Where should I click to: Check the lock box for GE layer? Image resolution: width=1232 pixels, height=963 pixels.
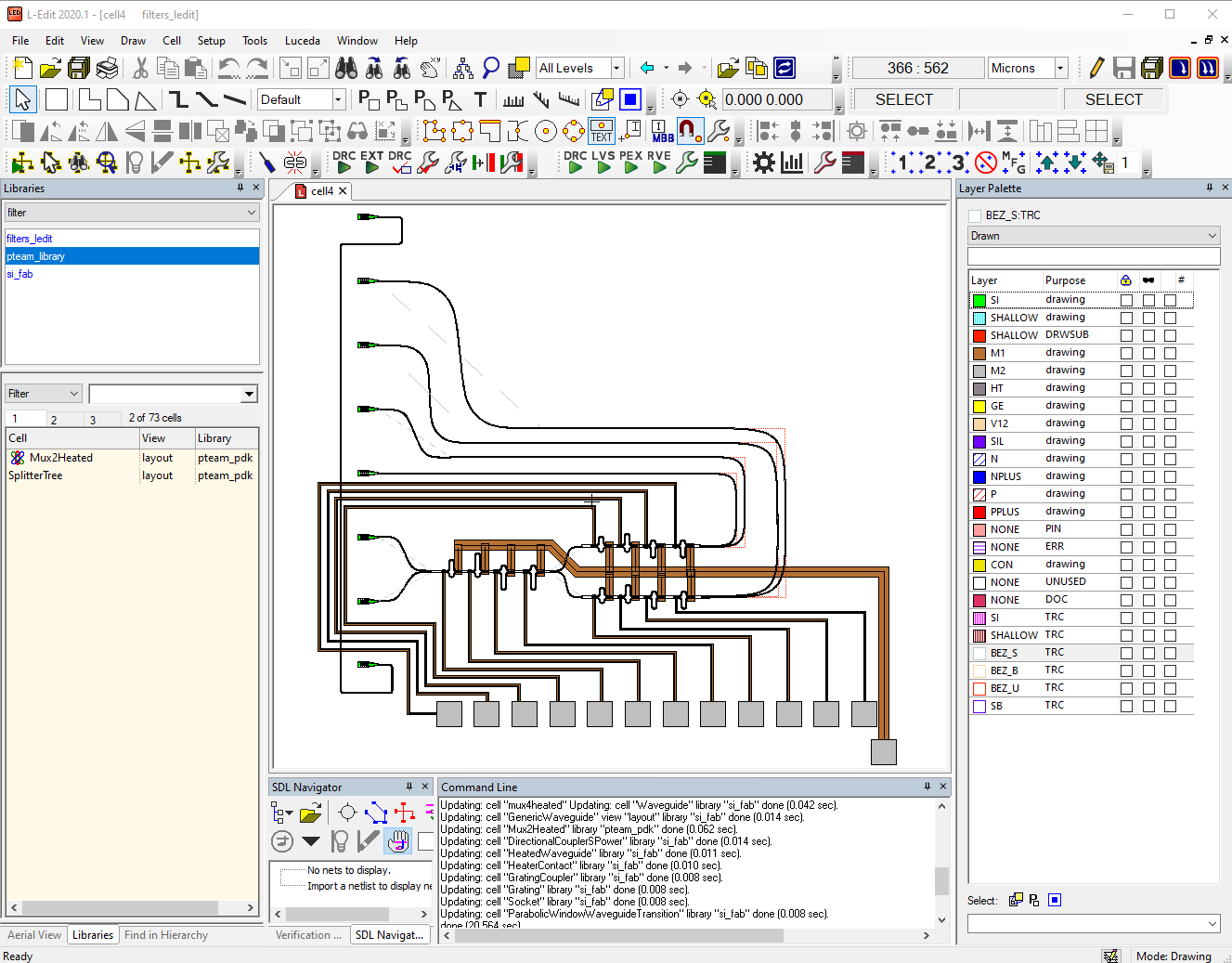coord(1126,406)
